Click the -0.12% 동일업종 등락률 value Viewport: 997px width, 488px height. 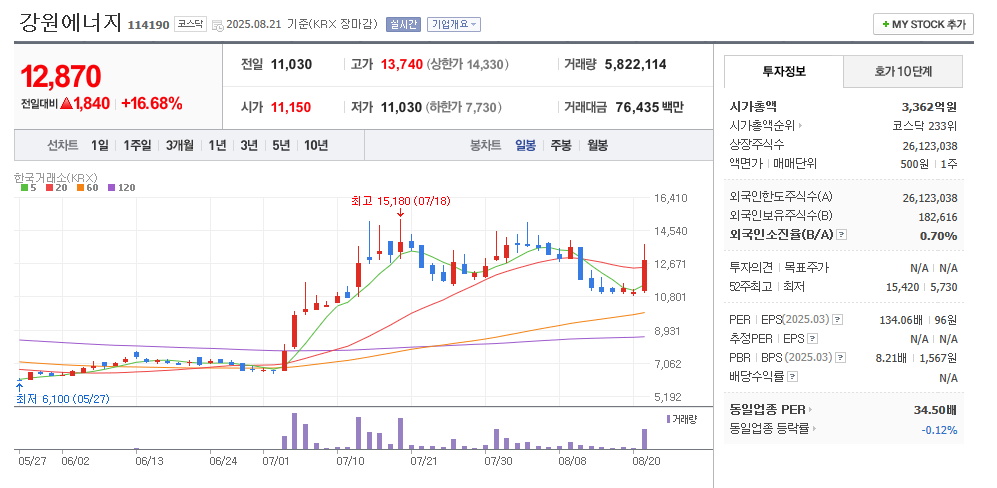(x=939, y=430)
